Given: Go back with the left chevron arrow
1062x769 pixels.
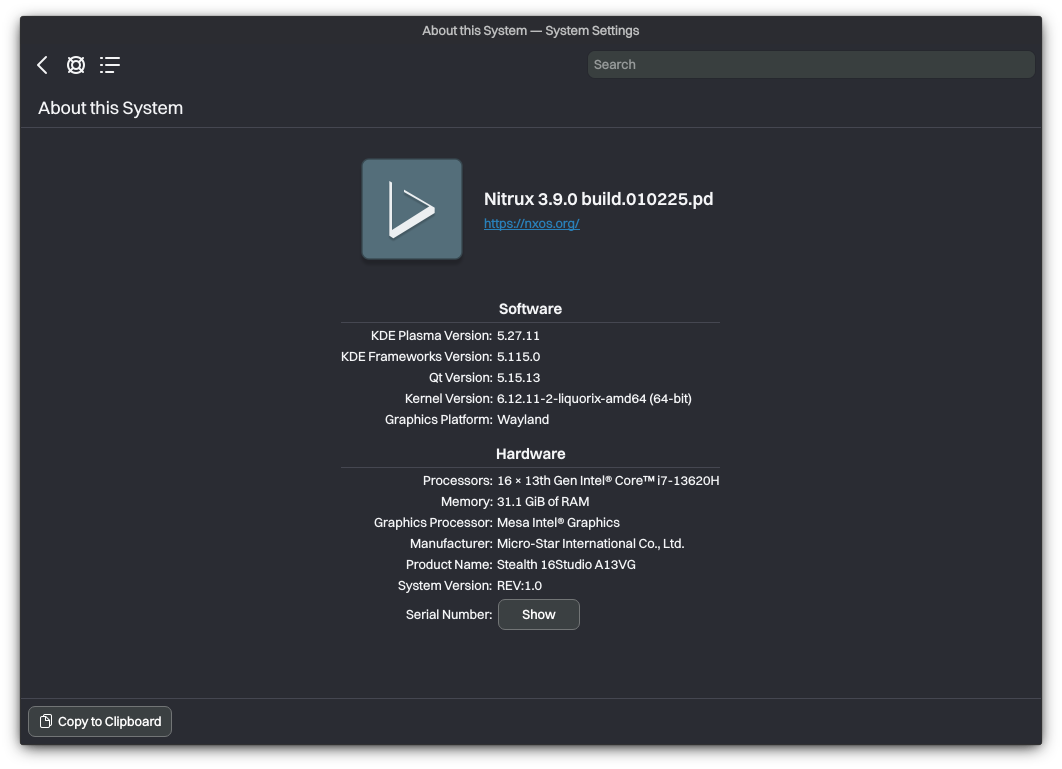Looking at the screenshot, I should (42, 65).
